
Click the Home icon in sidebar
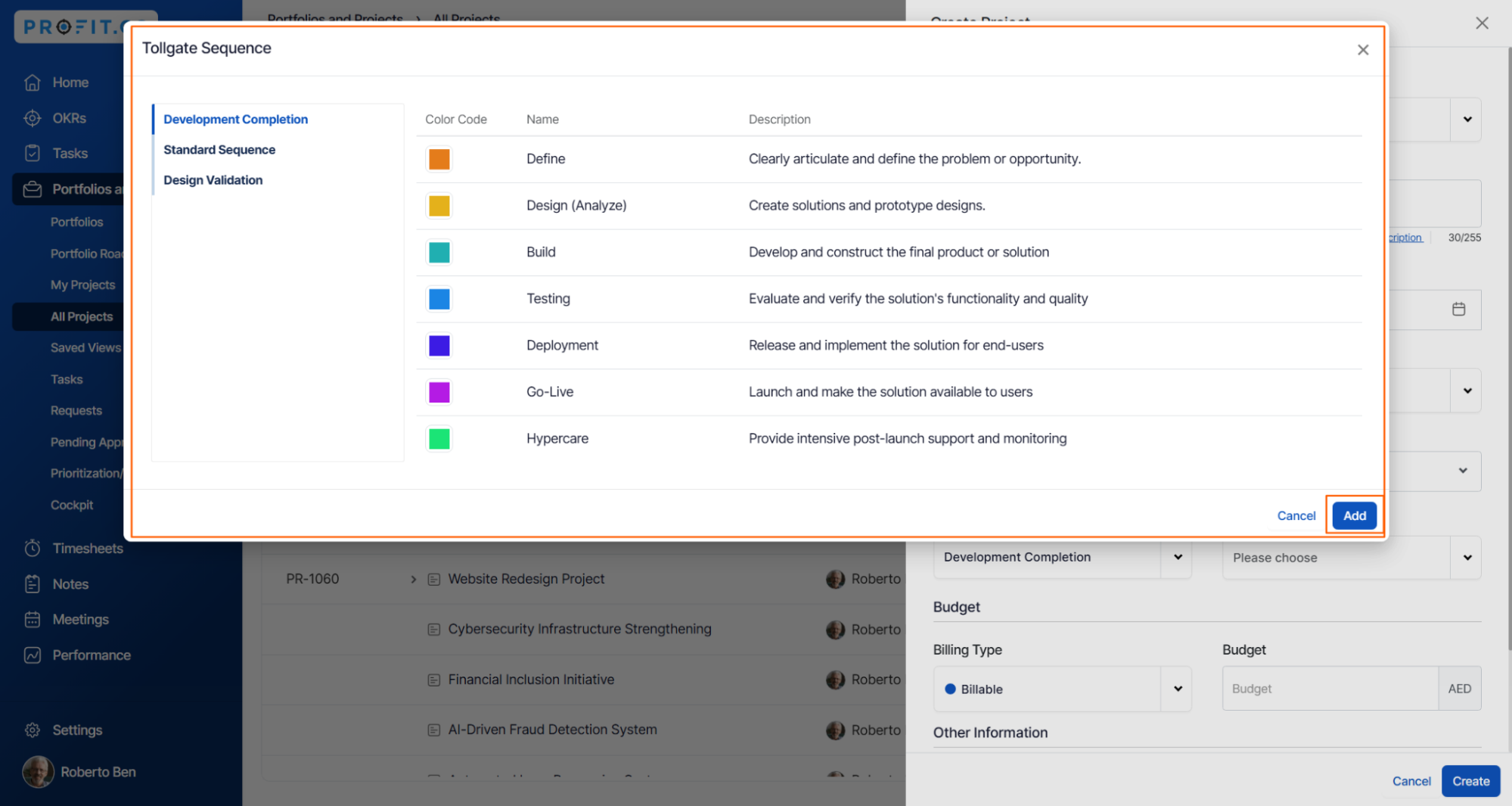coord(32,82)
